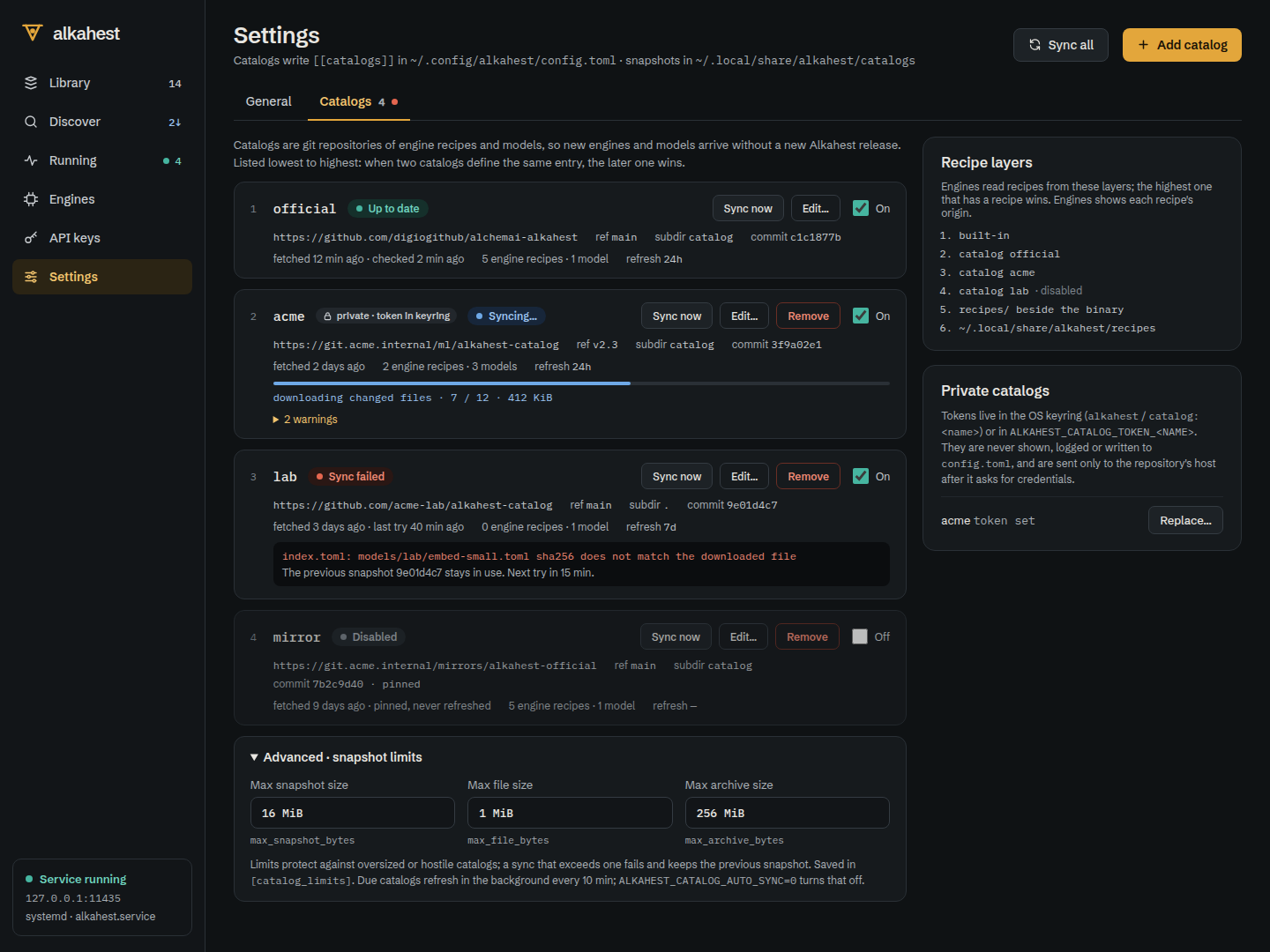Click the Sync failed badge on lab
This screenshot has width=1270, height=952.
point(350,476)
